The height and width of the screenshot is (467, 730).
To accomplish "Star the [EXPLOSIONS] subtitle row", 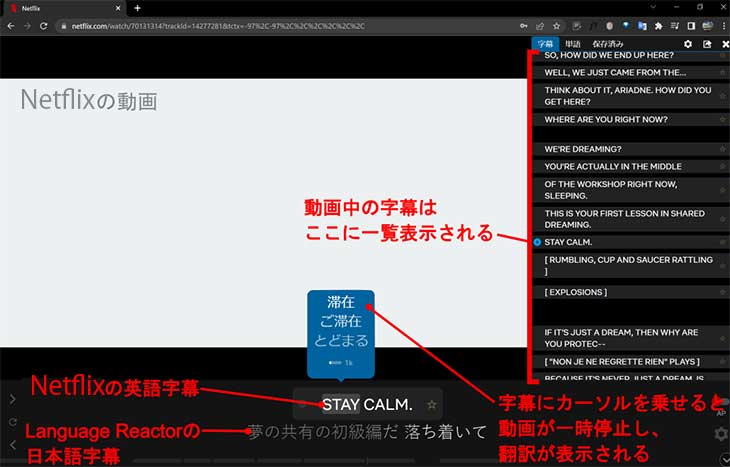I will click(723, 292).
